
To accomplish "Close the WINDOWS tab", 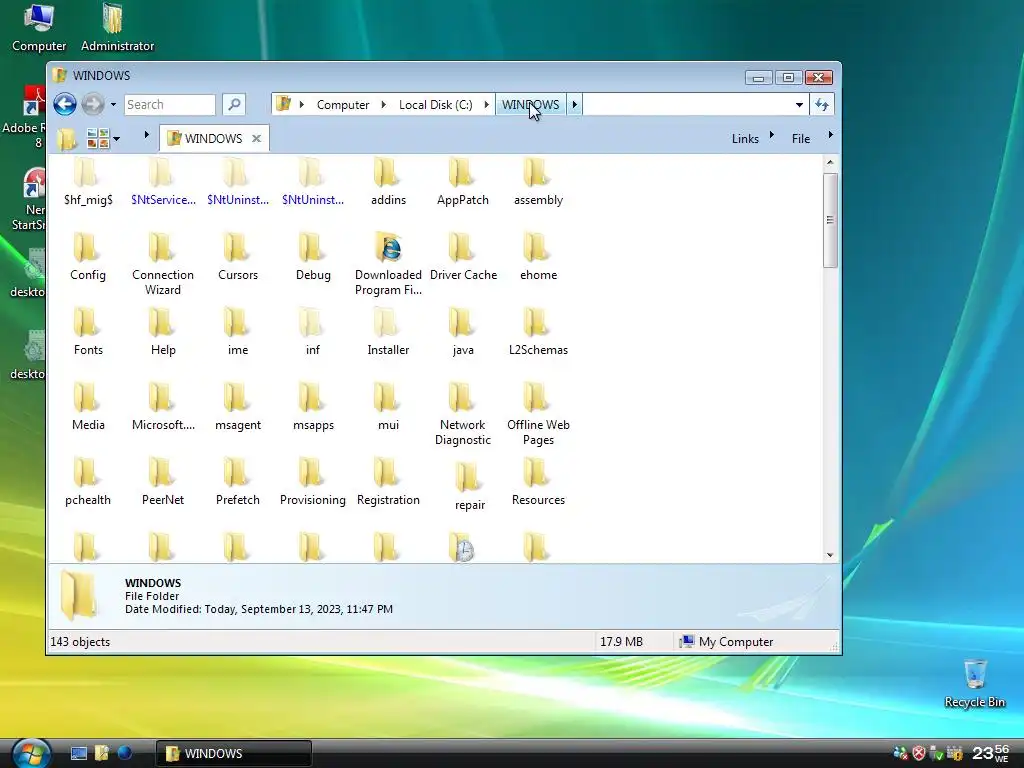I will (x=257, y=138).
